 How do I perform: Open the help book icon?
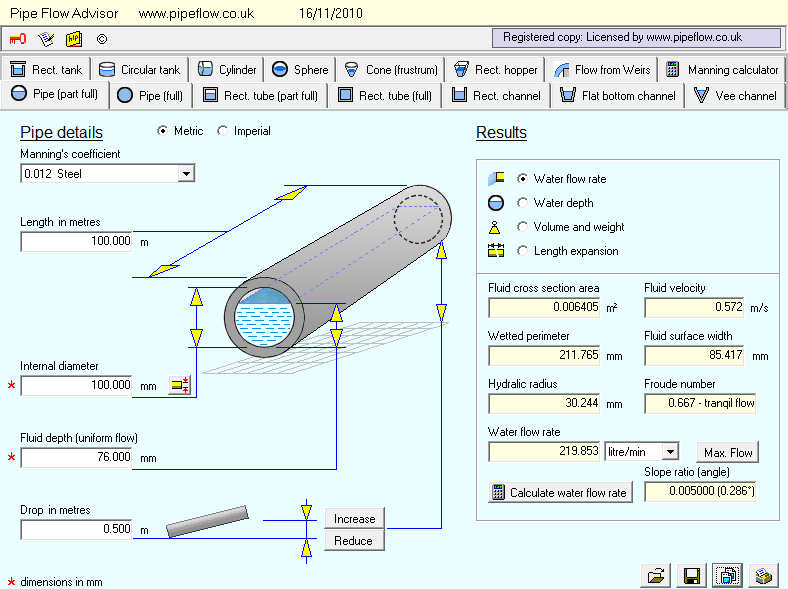coord(74,39)
